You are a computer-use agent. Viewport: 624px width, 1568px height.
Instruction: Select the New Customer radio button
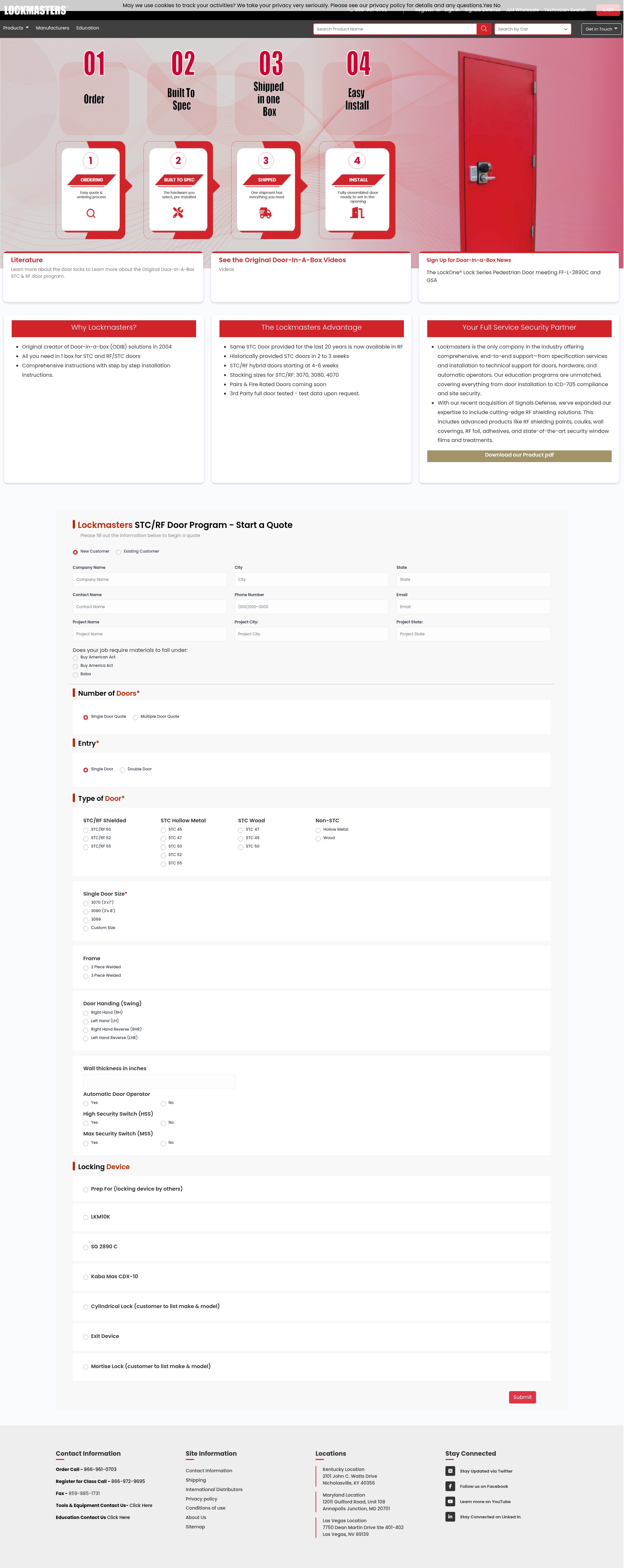(76, 552)
